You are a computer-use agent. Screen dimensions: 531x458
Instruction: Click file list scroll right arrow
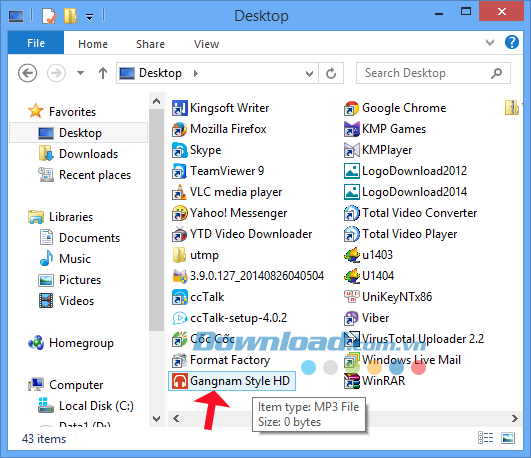pyautogui.click(x=515, y=419)
